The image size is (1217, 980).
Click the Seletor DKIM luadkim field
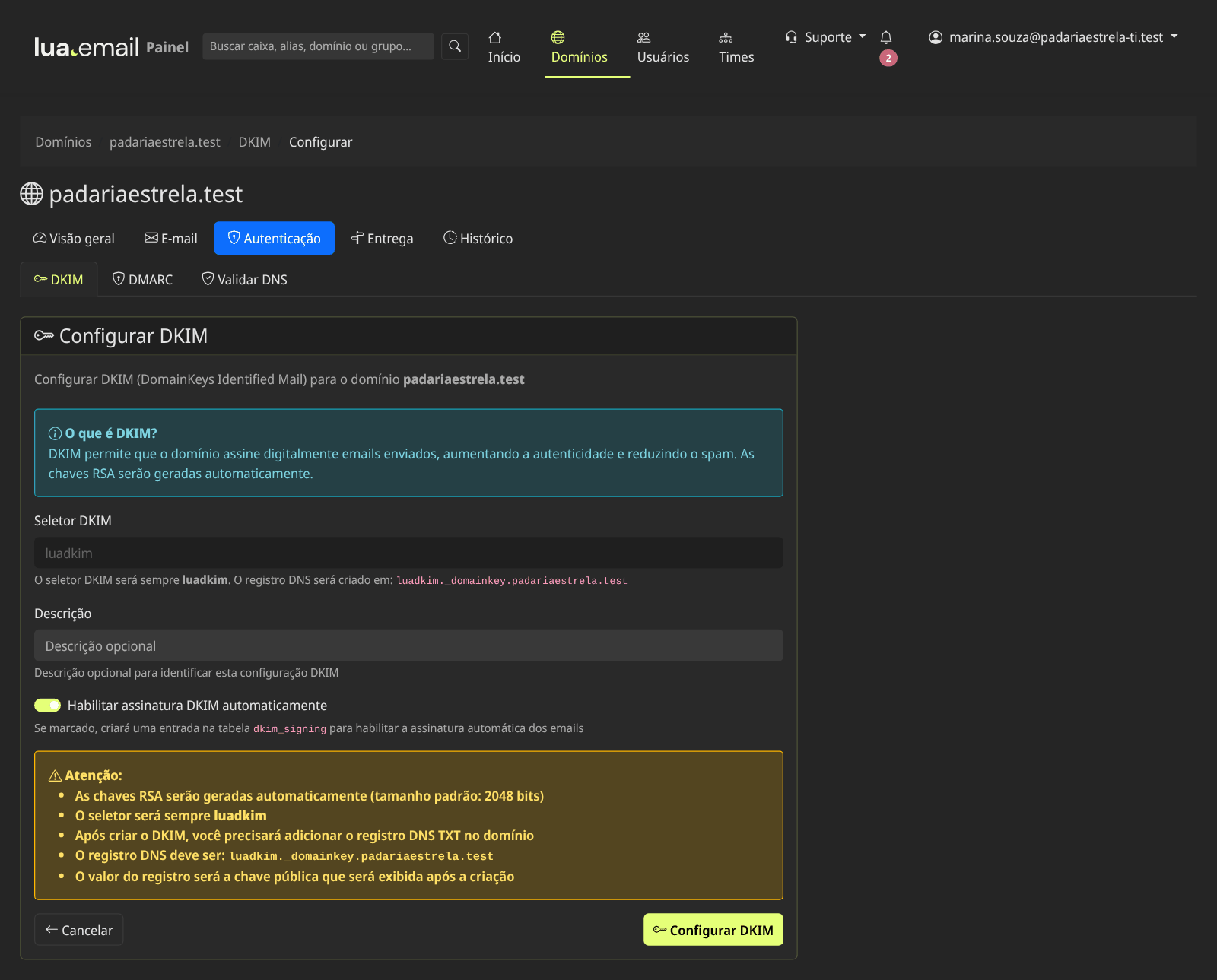(x=408, y=553)
